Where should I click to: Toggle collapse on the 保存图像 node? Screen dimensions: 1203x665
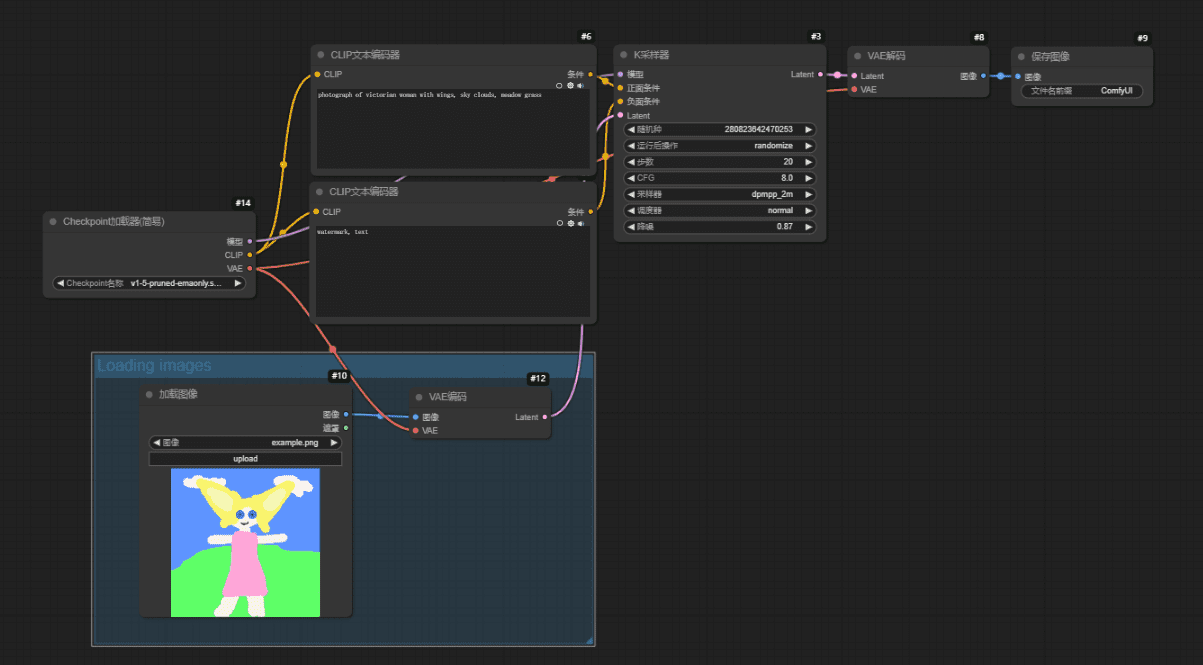coord(1020,56)
